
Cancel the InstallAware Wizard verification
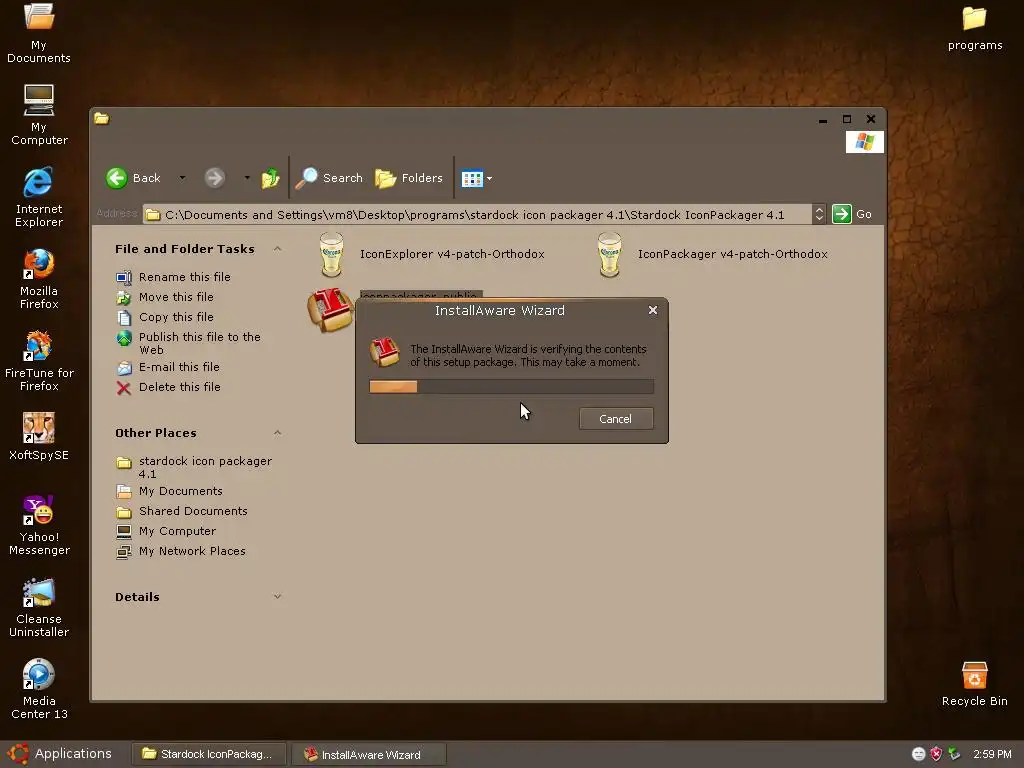click(x=616, y=419)
